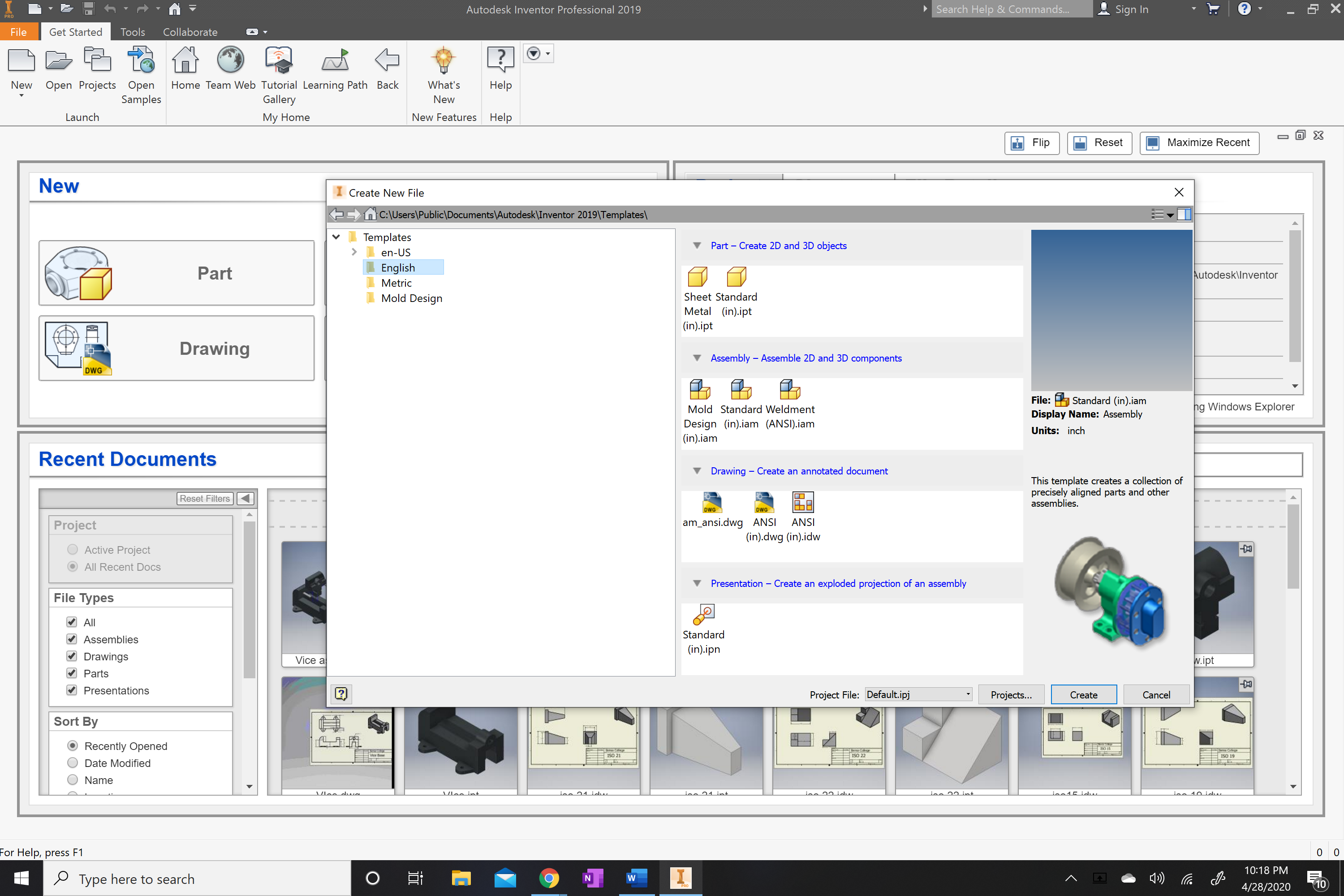The image size is (1344, 896).
Task: Click the dialog help question-mark icon
Action: 341,694
